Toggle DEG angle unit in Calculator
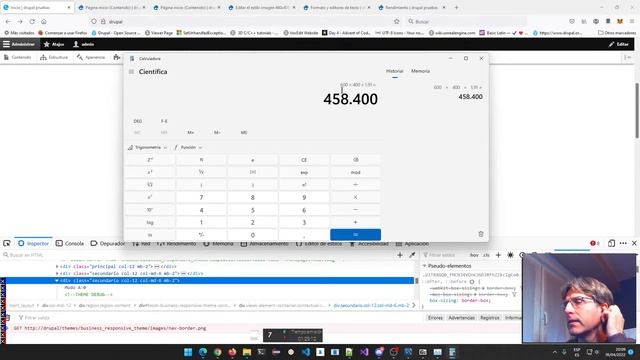640x360 pixels. point(138,121)
